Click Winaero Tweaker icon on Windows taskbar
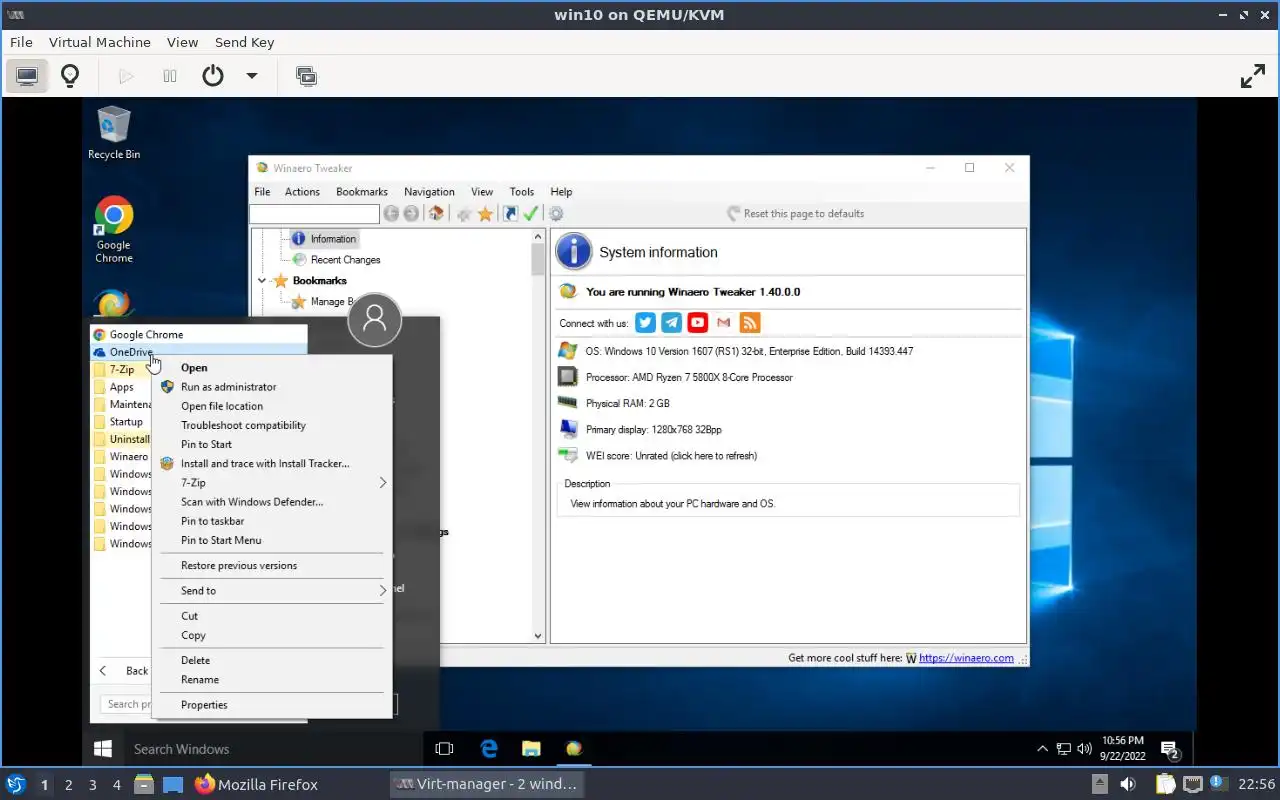Image resolution: width=1280 pixels, height=800 pixels. click(574, 748)
